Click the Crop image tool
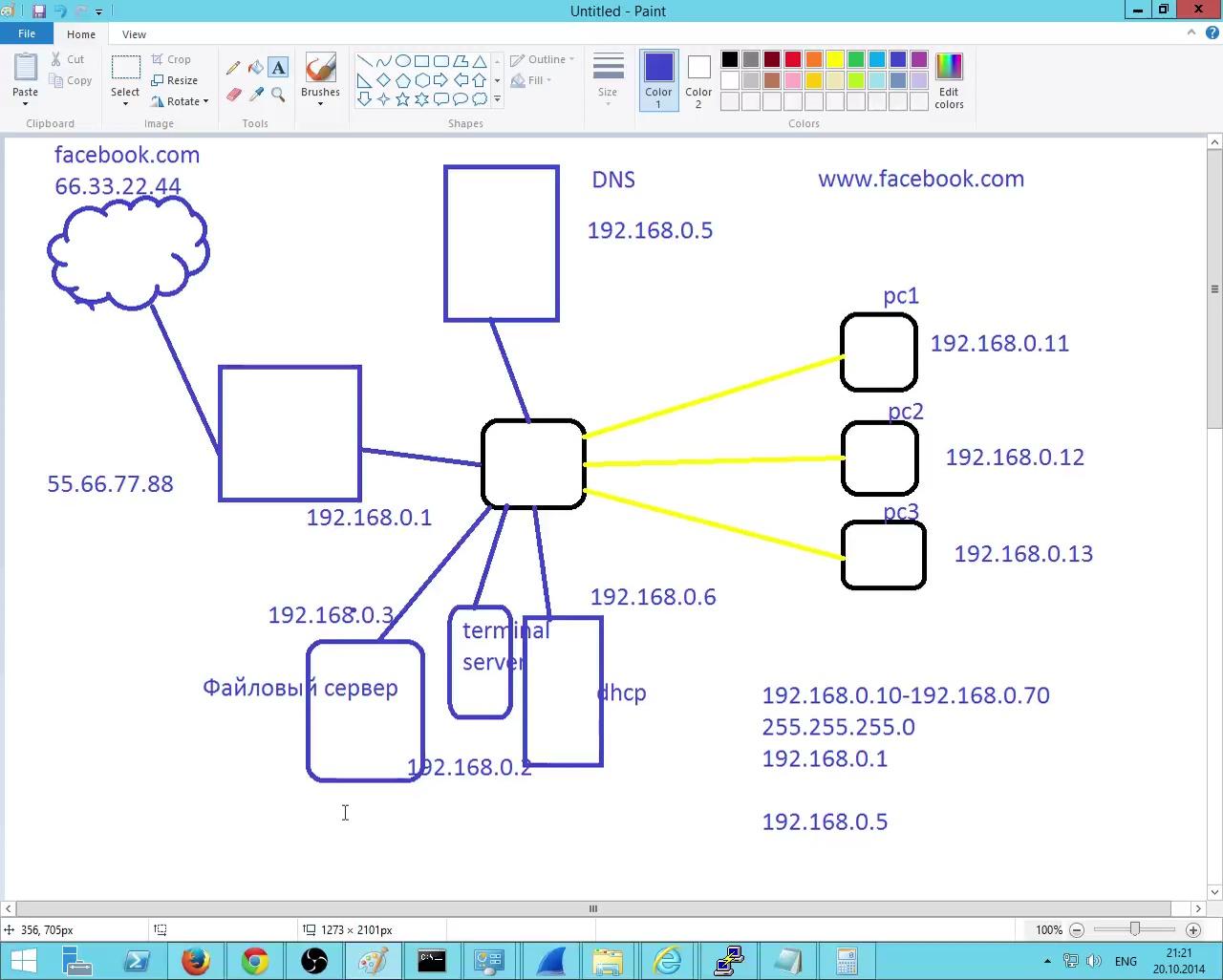This screenshot has width=1223, height=980. [172, 59]
